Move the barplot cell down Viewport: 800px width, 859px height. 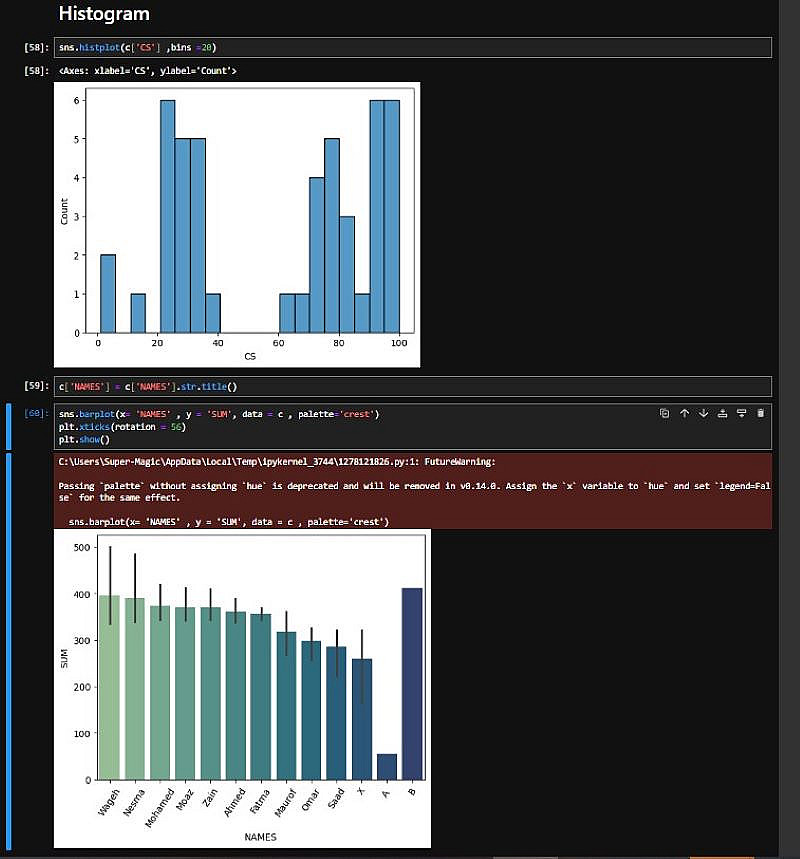tap(704, 413)
